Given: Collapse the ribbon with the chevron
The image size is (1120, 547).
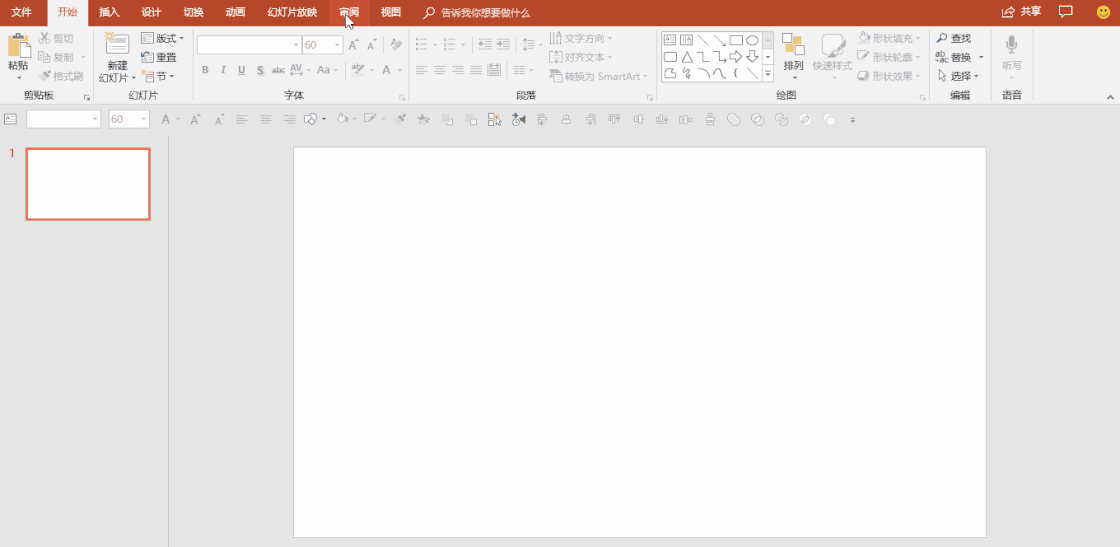Looking at the screenshot, I should (x=1110, y=96).
